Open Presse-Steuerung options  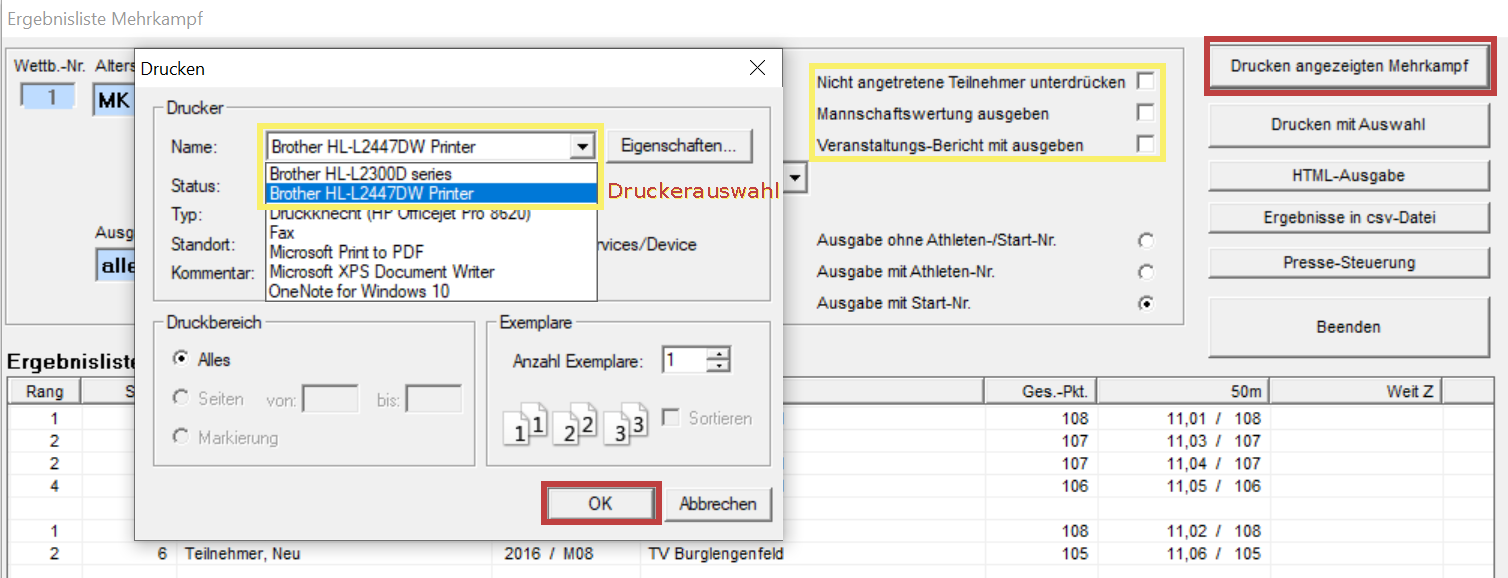tap(1348, 263)
